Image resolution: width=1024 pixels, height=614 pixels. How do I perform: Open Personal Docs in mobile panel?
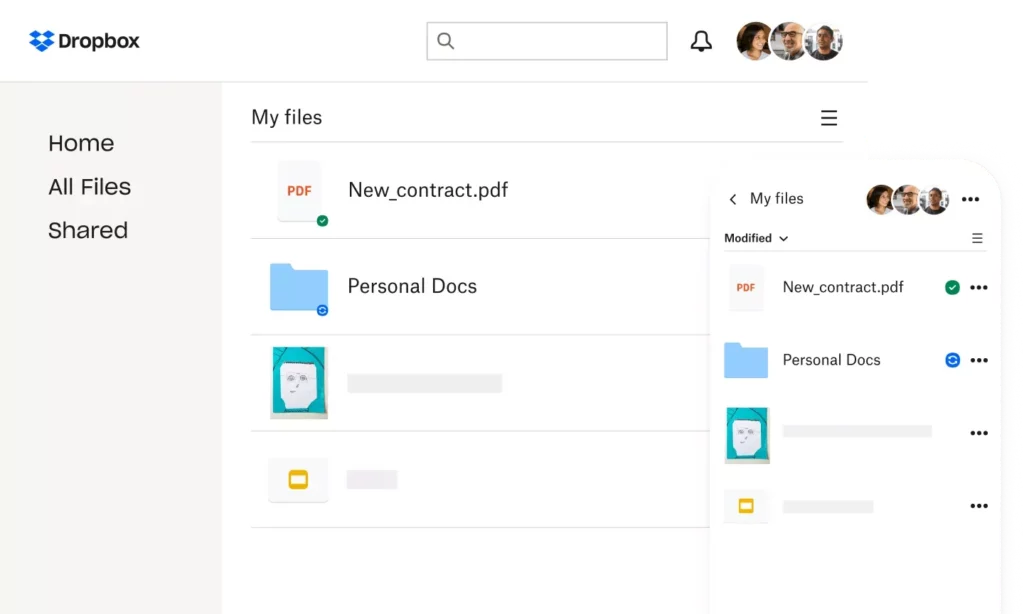(x=831, y=360)
